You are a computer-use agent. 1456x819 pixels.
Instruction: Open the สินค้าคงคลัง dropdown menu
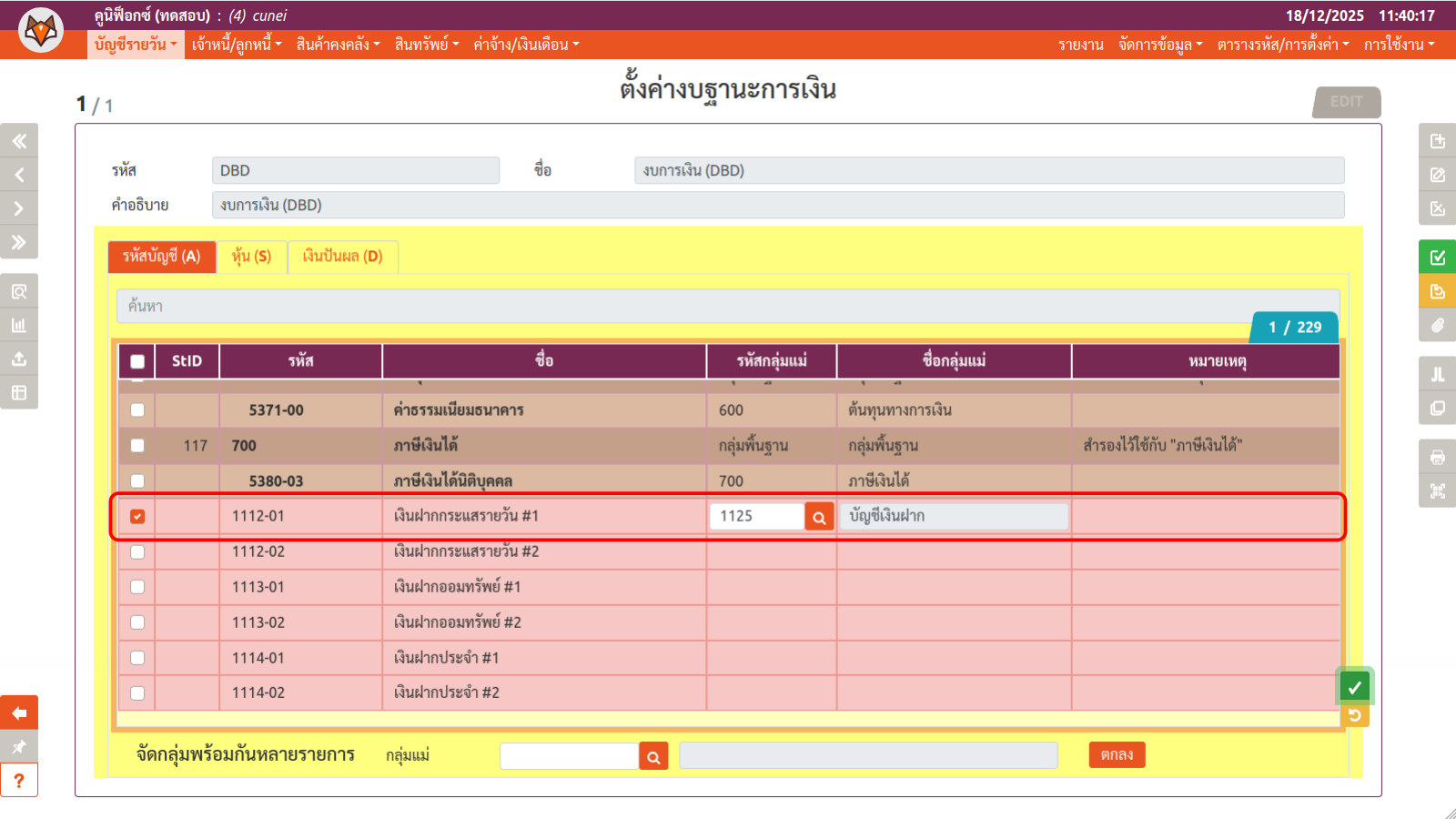click(338, 45)
